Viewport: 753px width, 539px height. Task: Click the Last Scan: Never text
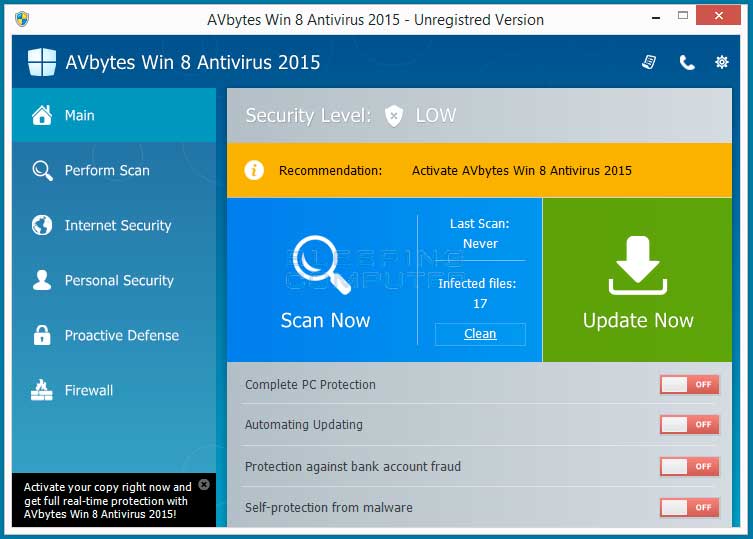tap(480, 233)
